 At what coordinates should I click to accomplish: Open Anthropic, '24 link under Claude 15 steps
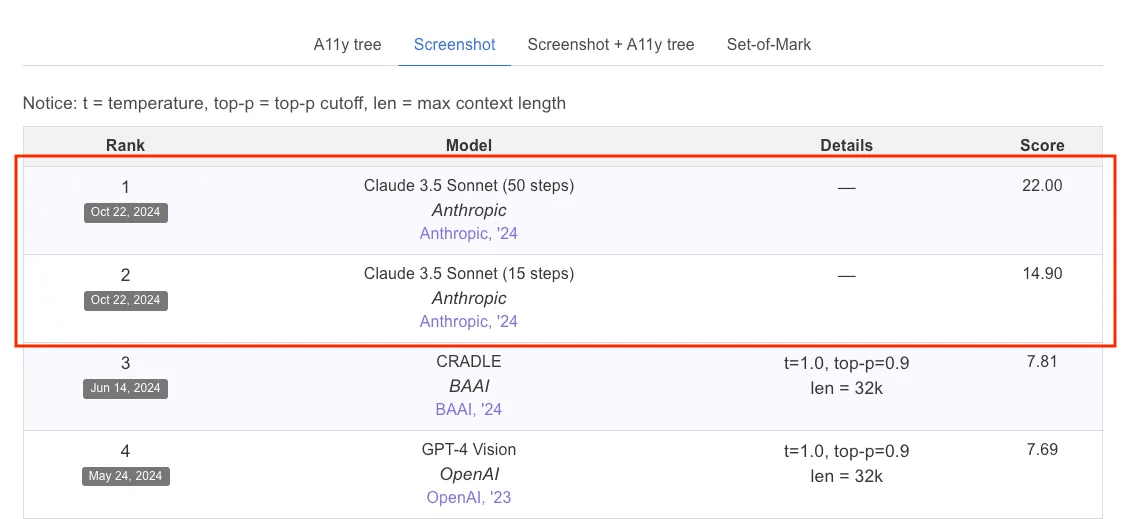(468, 322)
